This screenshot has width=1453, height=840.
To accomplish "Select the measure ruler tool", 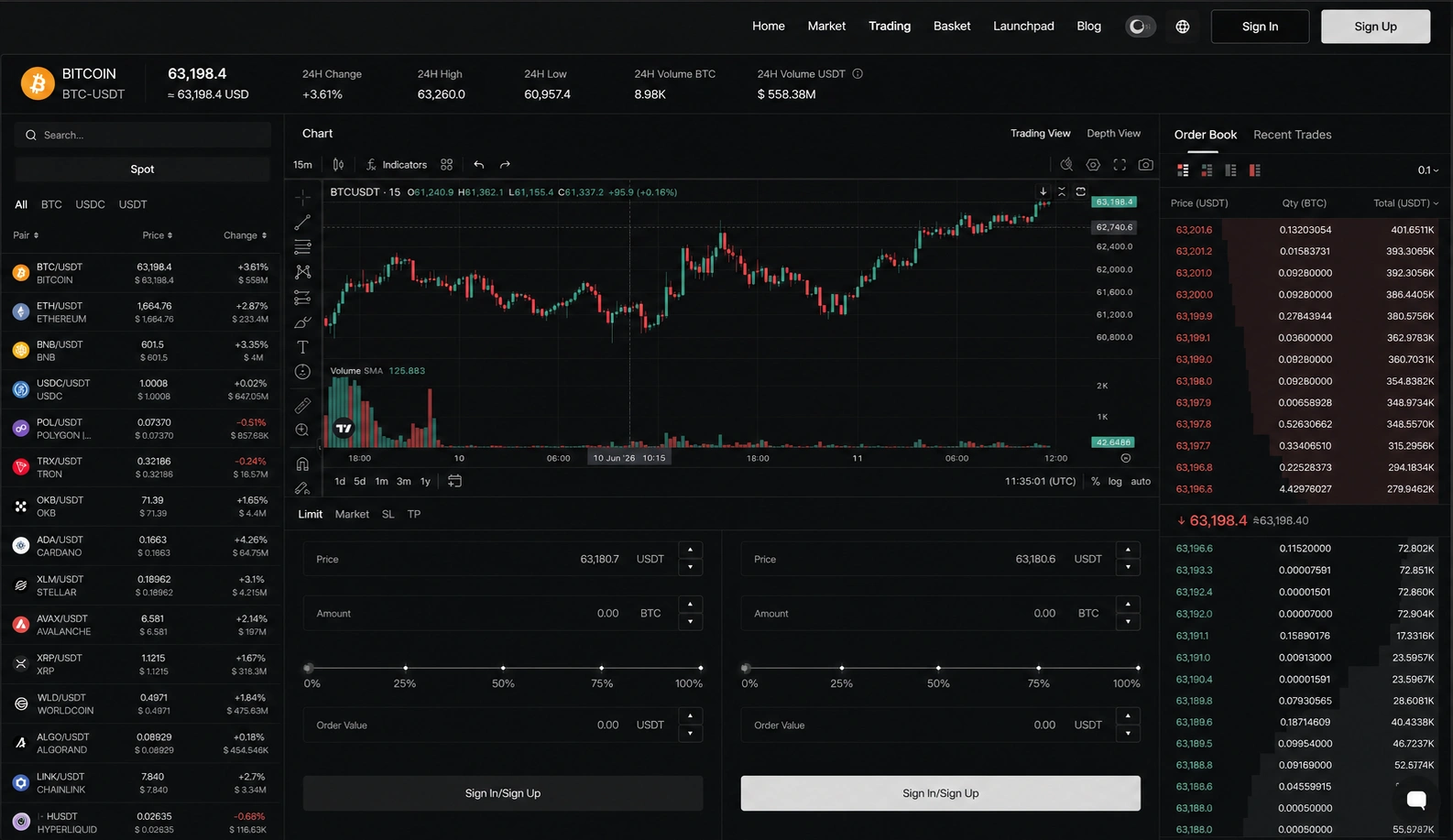I will coord(302,405).
